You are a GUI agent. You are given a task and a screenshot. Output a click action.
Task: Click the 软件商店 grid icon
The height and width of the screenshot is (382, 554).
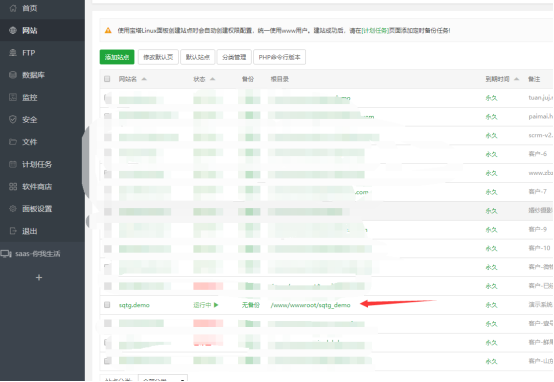13,187
